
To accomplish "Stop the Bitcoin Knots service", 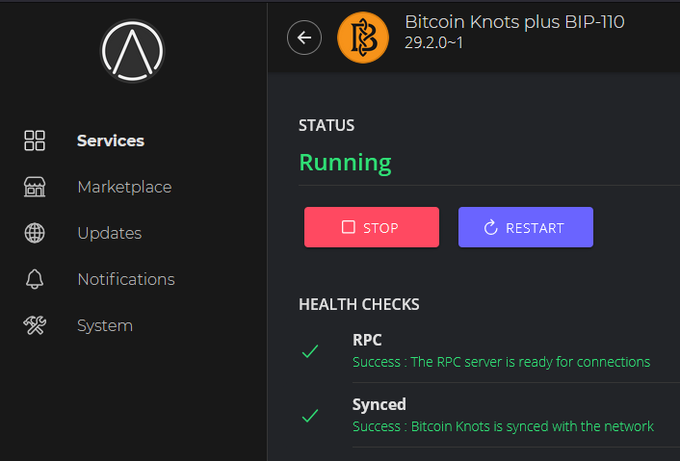I will (x=372, y=227).
